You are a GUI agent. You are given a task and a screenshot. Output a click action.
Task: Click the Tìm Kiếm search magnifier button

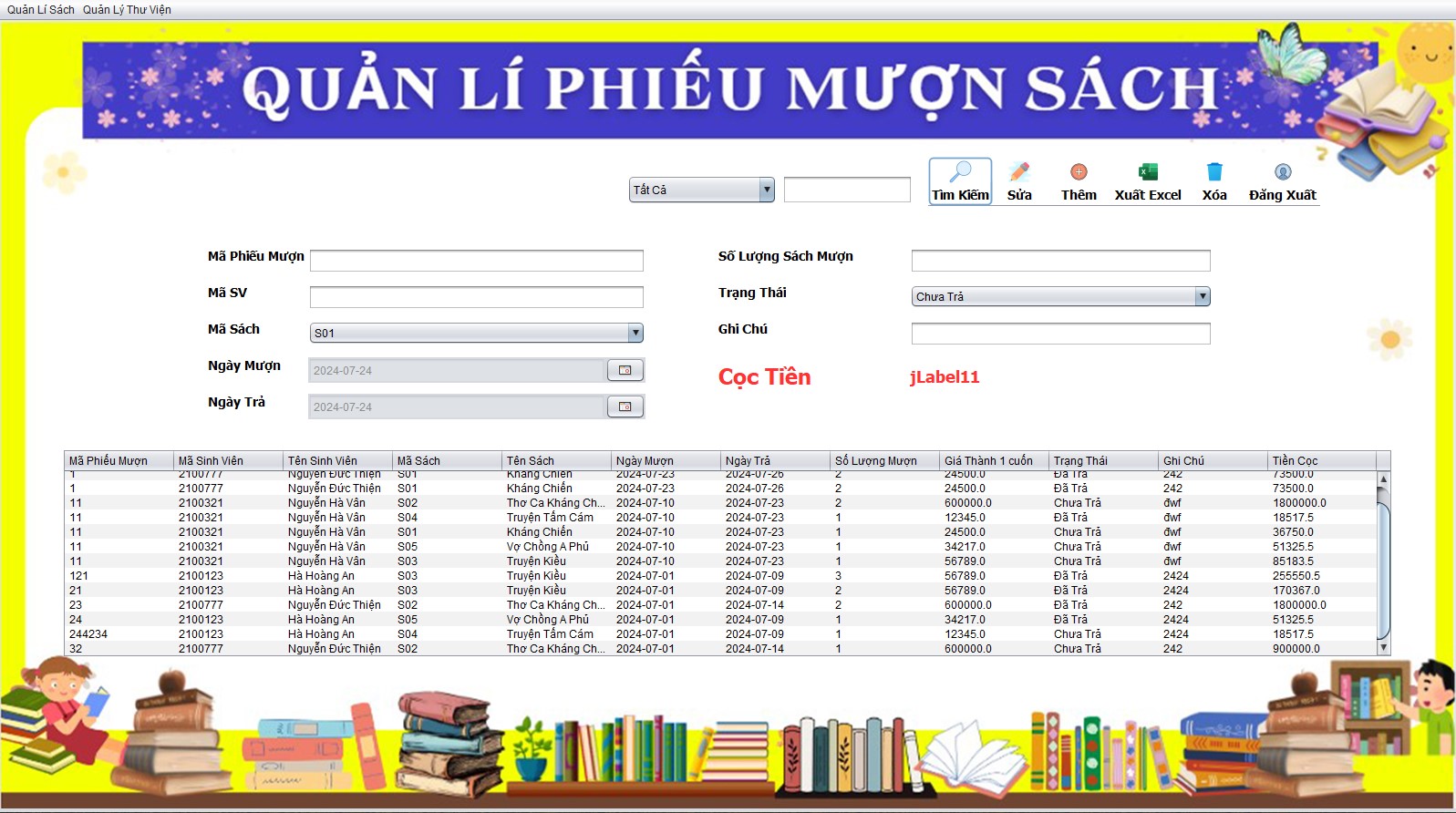(960, 181)
